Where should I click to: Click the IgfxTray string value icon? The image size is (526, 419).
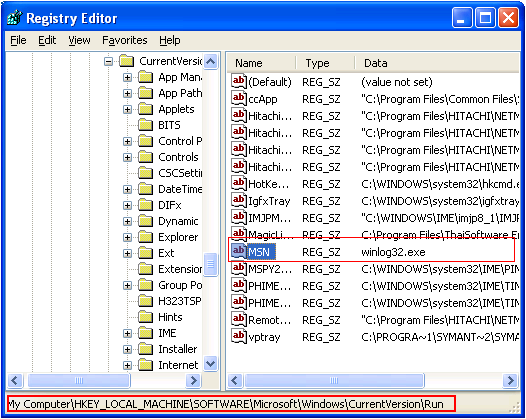pos(239,200)
